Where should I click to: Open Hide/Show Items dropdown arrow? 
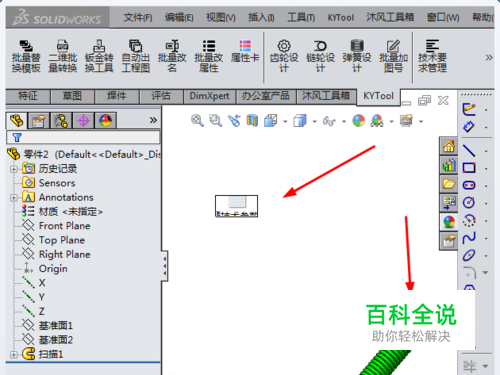click(344, 122)
